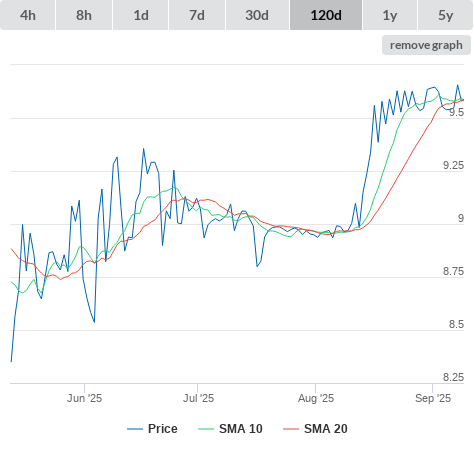The height and width of the screenshot is (455, 474).
Task: Select the Aug '25 date marker
Action: [x=316, y=398]
